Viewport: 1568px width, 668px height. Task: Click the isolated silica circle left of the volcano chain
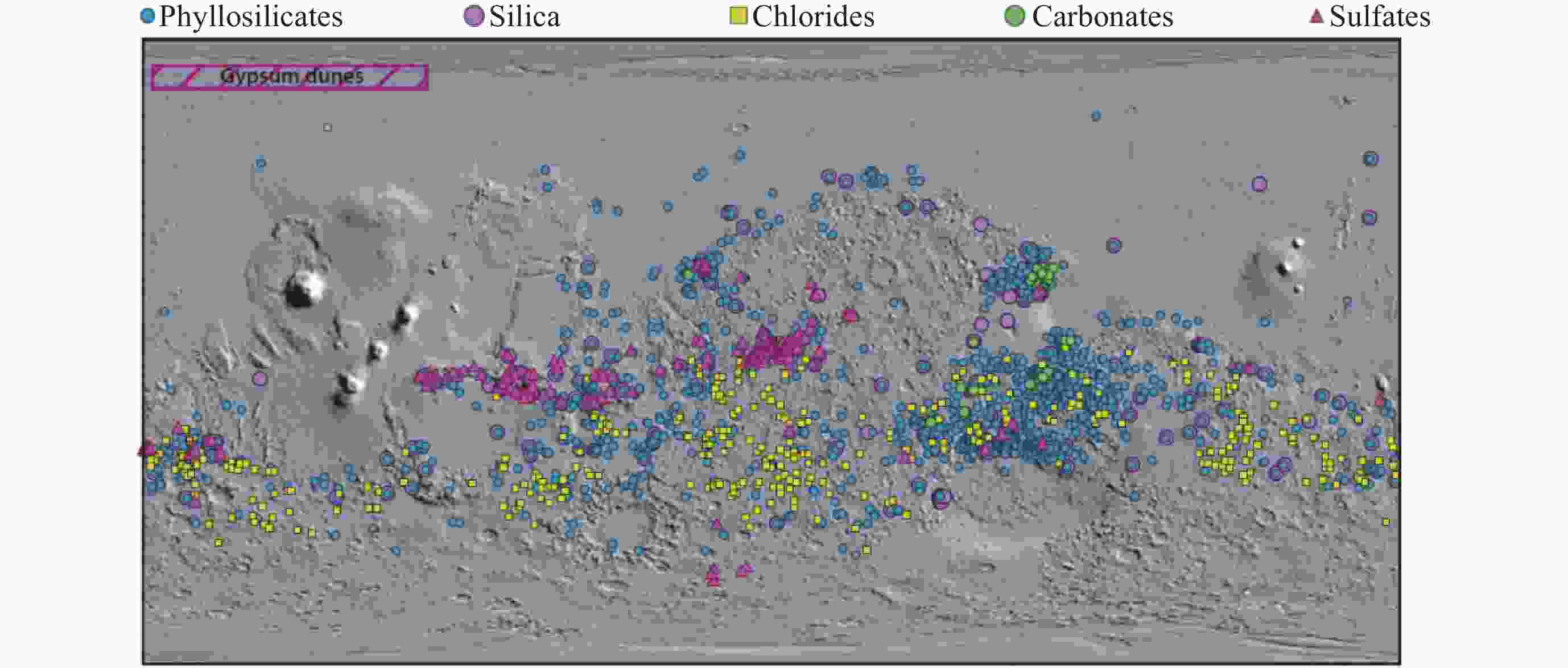tap(259, 379)
